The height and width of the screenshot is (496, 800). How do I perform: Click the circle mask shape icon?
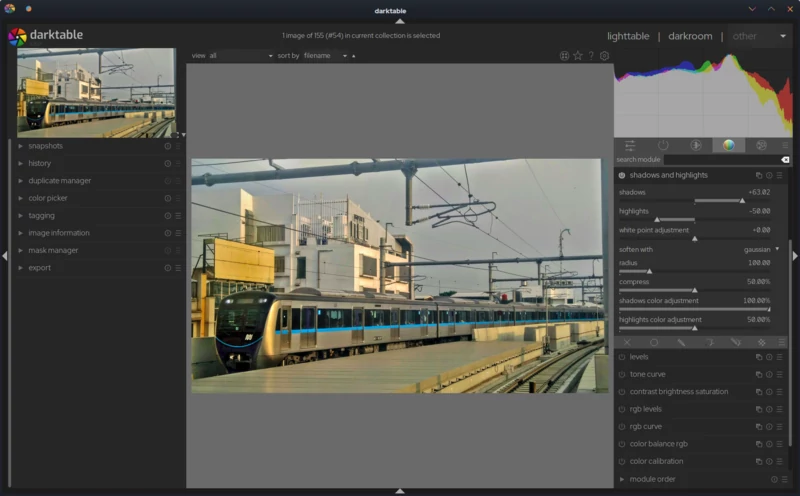point(654,342)
